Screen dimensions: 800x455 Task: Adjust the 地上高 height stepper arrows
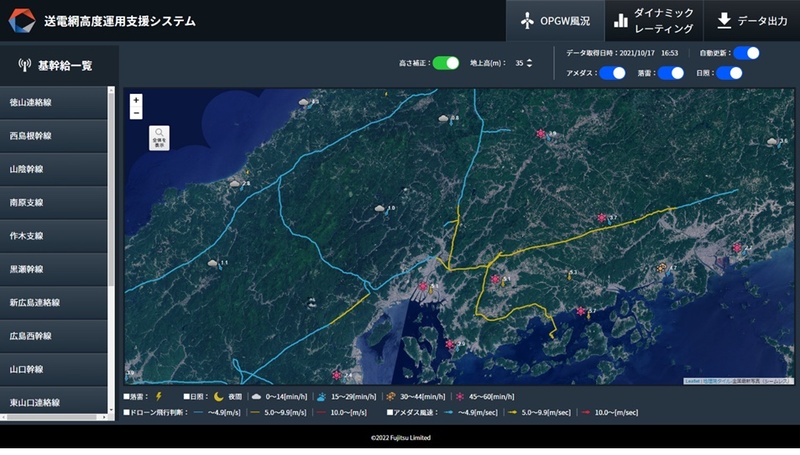pyautogui.click(x=529, y=63)
